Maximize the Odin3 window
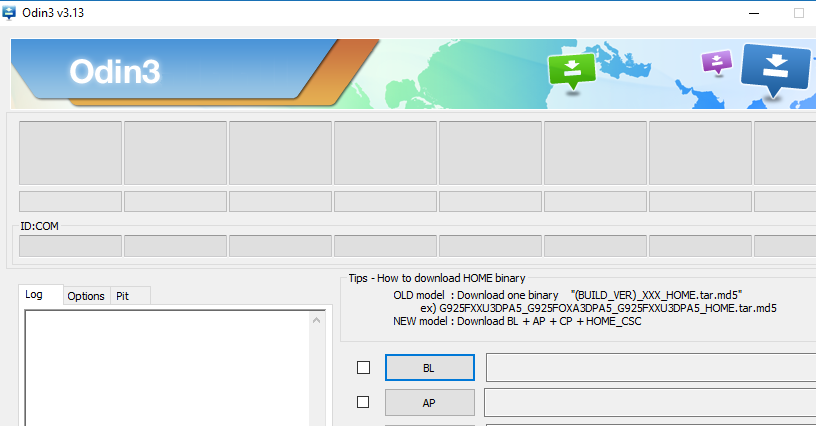Image resolution: width=816 pixels, height=426 pixels. tap(799, 13)
